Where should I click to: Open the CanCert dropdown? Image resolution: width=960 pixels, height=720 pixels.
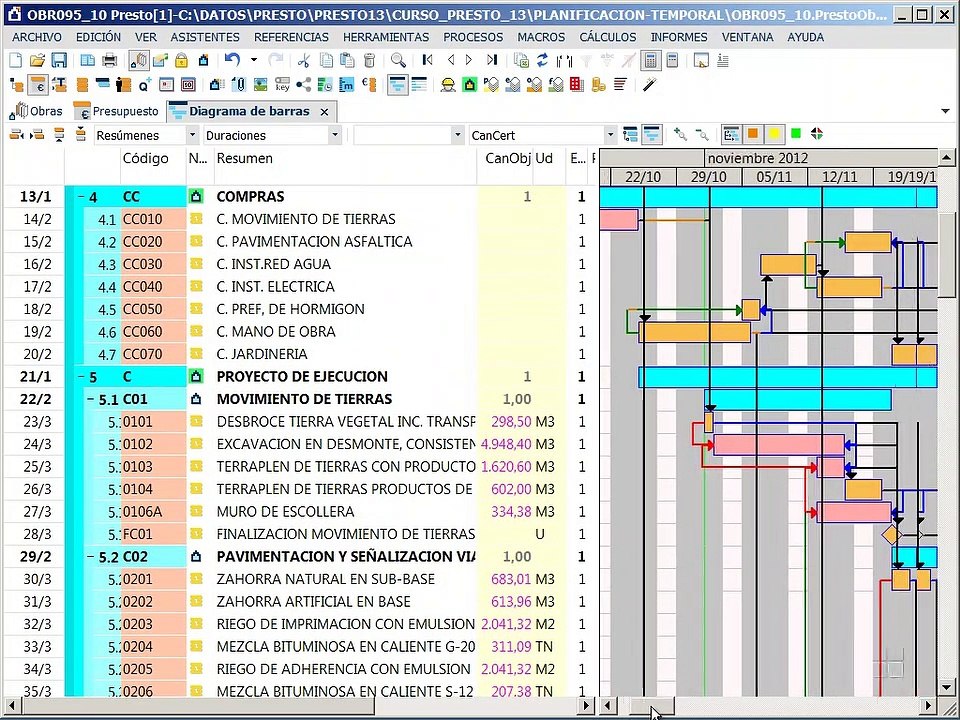pyautogui.click(x=610, y=135)
